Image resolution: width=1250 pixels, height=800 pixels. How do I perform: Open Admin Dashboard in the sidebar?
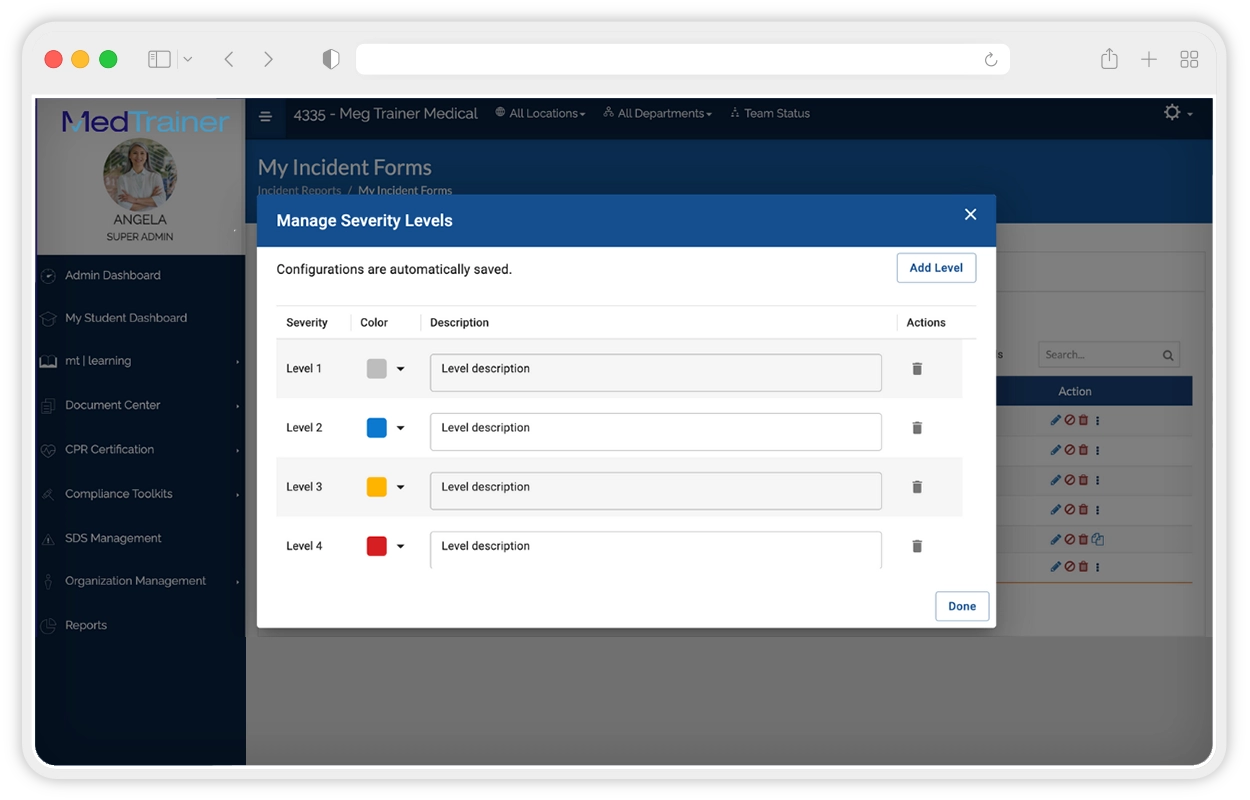pyautogui.click(x=112, y=275)
